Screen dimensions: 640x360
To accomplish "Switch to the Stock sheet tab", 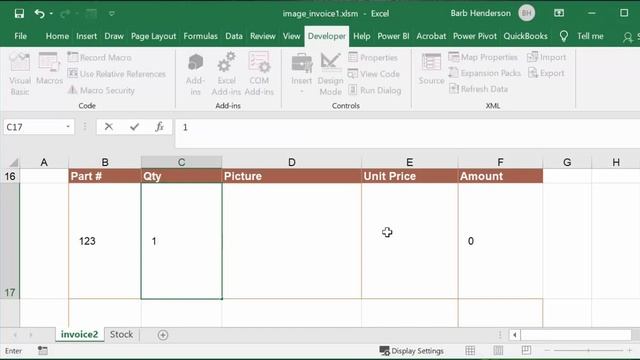I will coord(122,334).
